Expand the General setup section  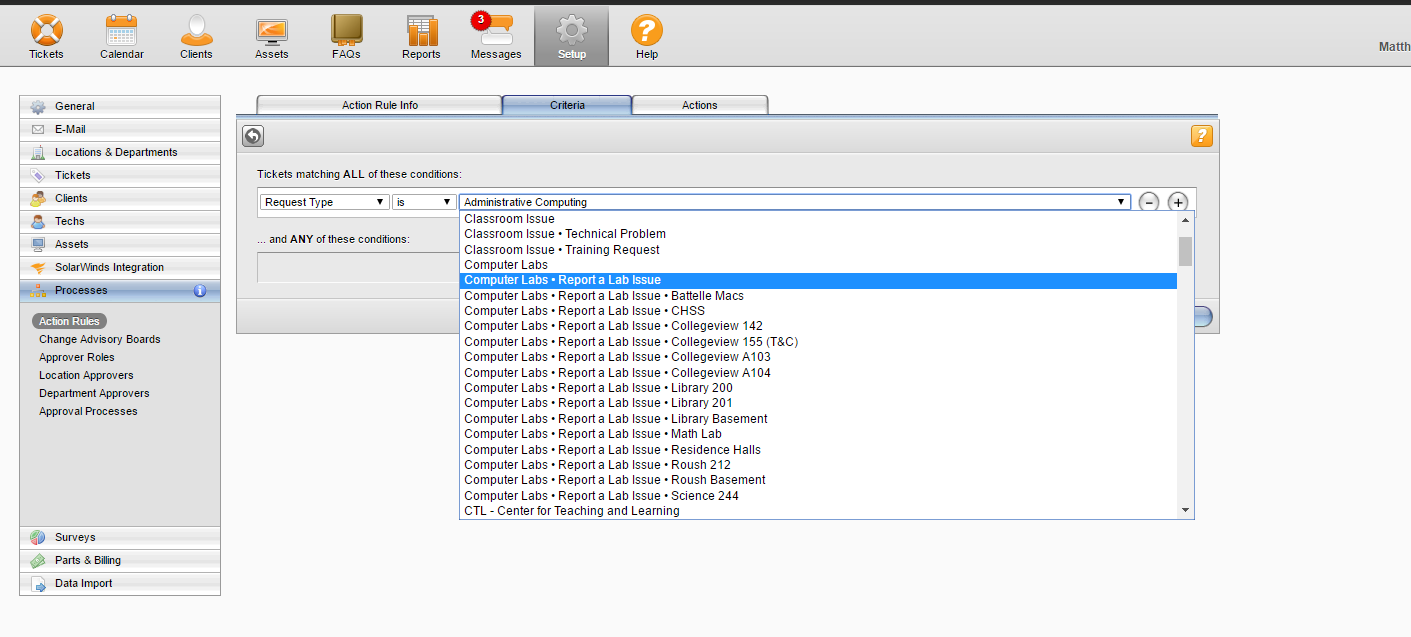pyautogui.click(x=120, y=106)
